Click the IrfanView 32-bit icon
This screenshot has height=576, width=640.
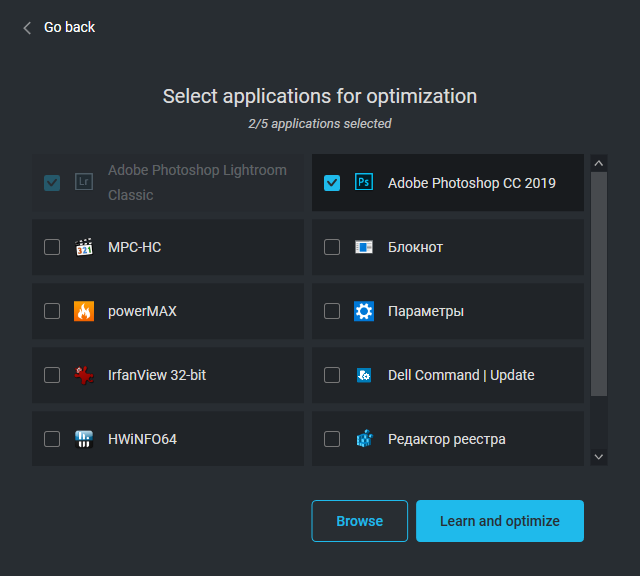(x=84, y=375)
